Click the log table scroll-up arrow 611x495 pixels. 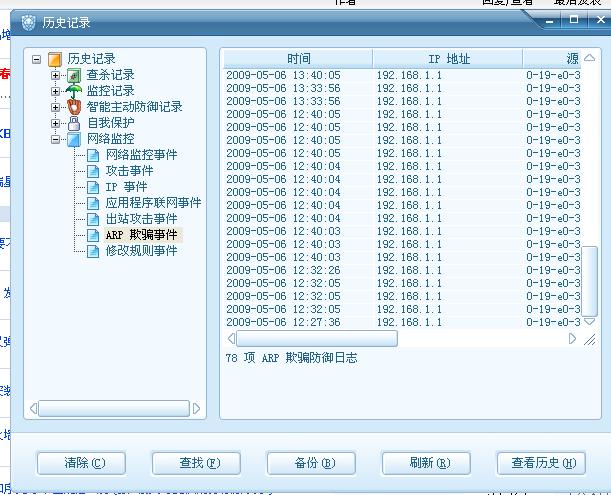(589, 58)
